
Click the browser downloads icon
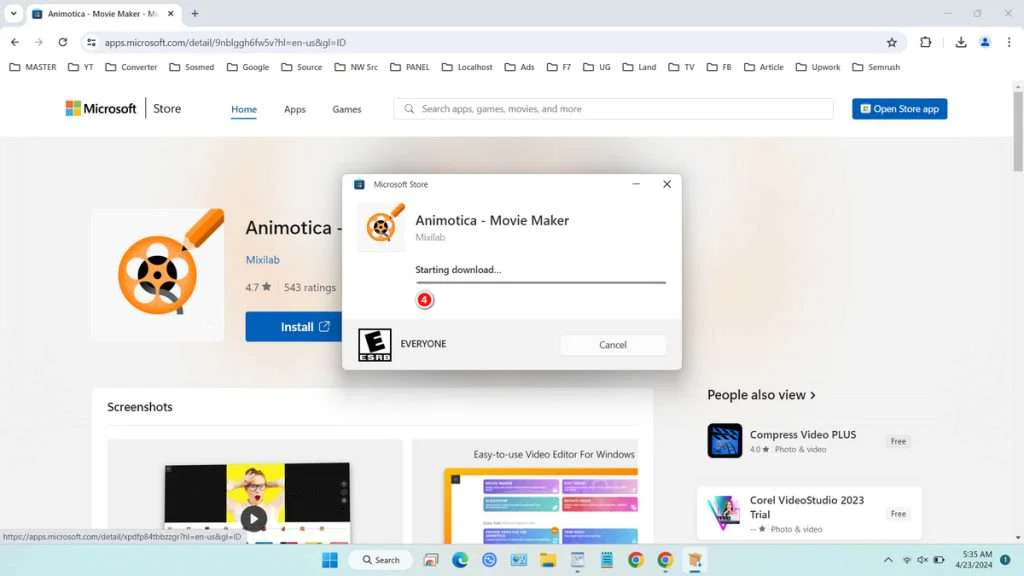point(960,42)
